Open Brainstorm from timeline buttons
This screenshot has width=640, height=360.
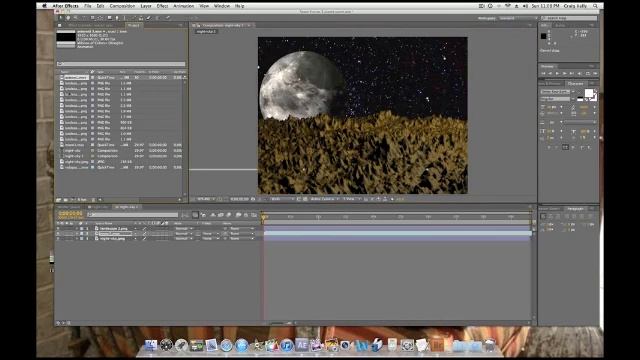[x=238, y=215]
